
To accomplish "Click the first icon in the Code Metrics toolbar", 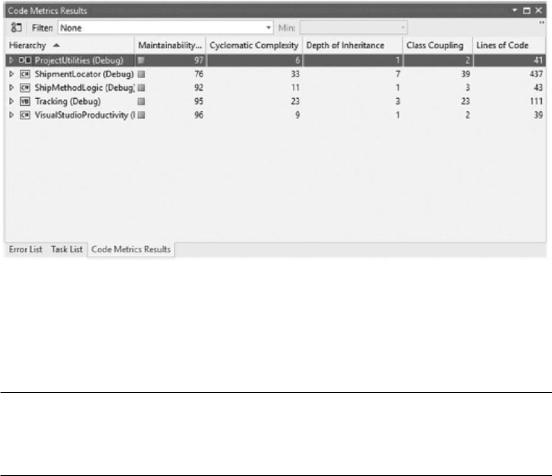I will tap(16, 27).
